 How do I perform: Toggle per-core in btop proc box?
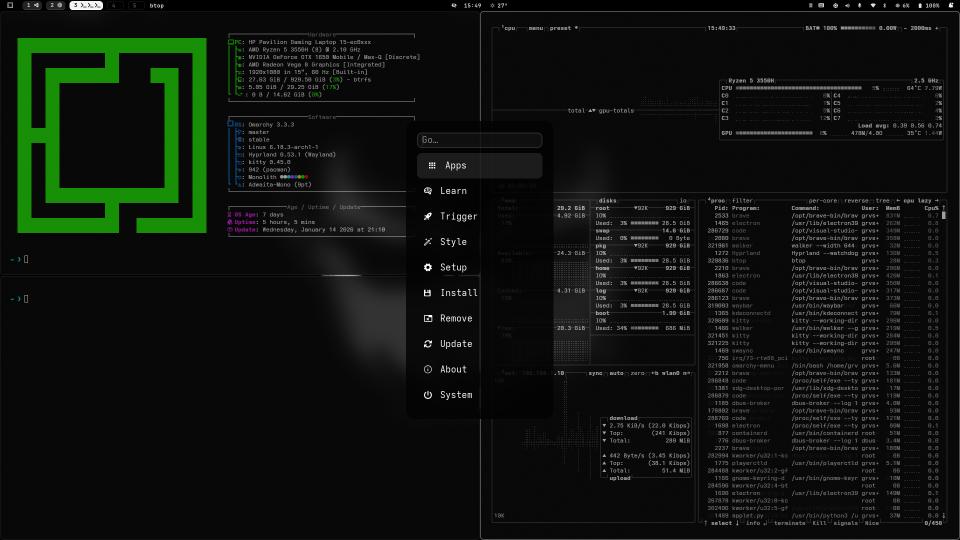(x=822, y=201)
